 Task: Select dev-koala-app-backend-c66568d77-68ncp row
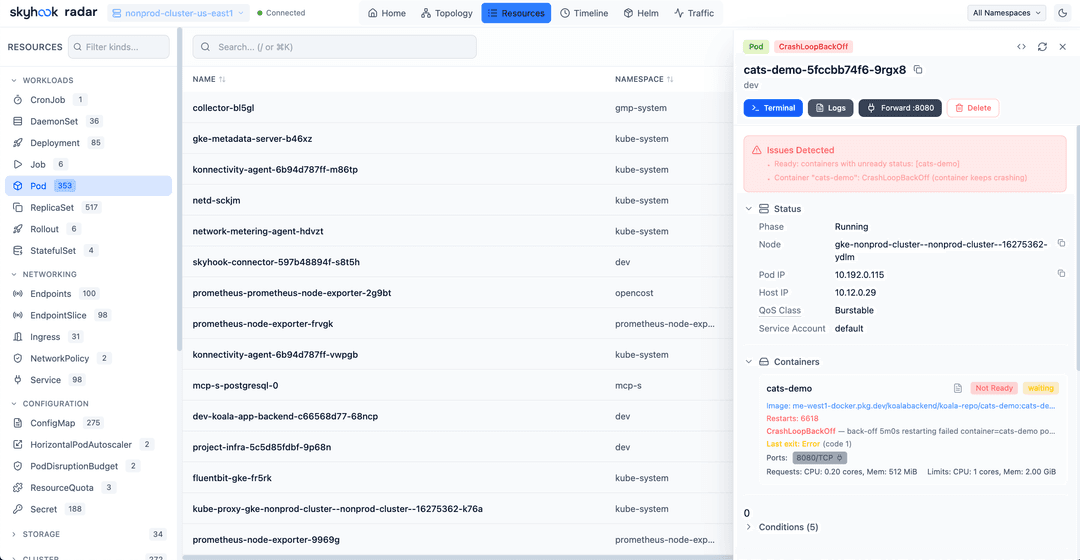tap(457, 417)
